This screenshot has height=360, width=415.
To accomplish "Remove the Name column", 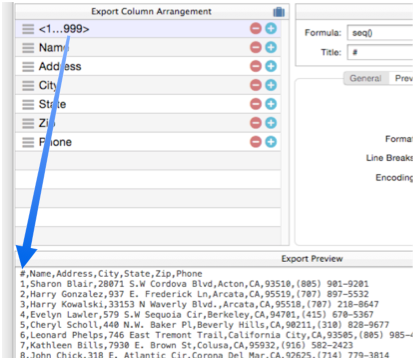I will pos(256,47).
